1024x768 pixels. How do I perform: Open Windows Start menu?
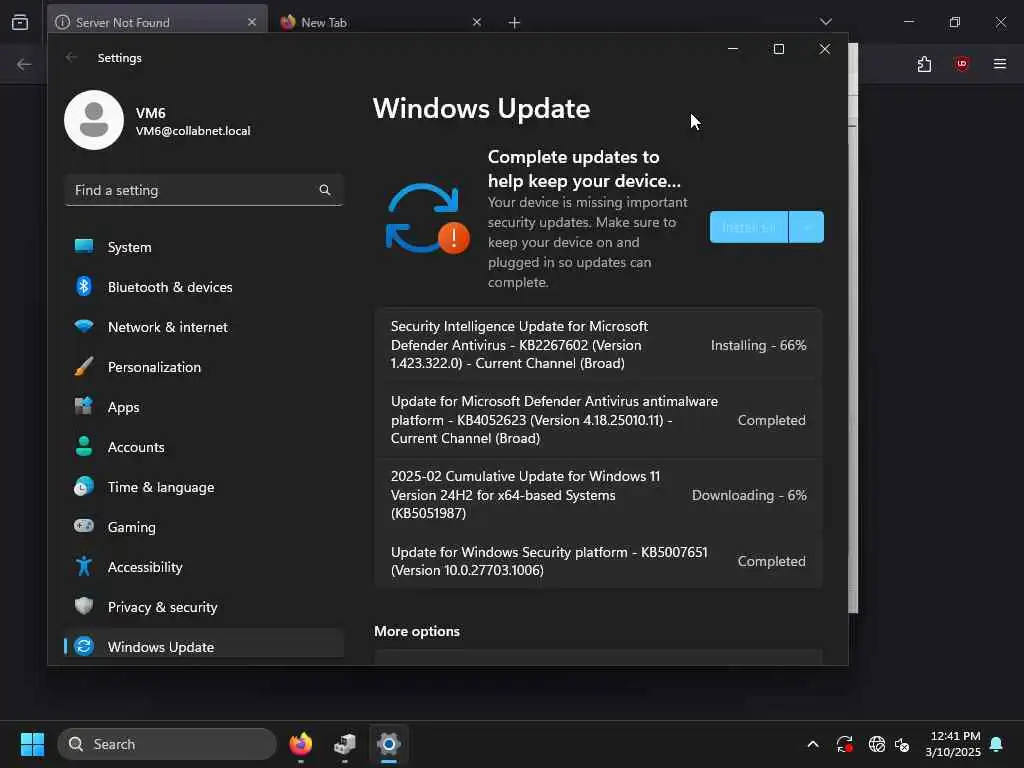[32, 744]
